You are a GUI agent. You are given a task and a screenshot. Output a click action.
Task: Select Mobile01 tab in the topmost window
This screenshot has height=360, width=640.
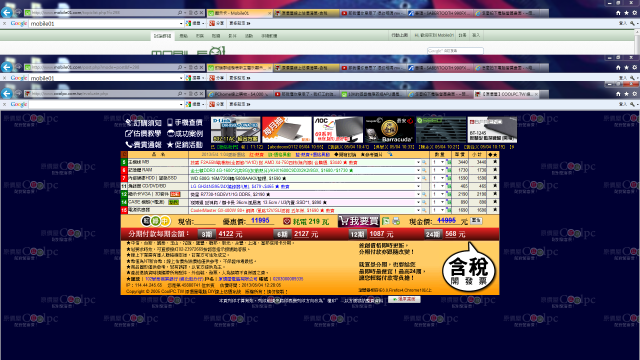(x=239, y=13)
